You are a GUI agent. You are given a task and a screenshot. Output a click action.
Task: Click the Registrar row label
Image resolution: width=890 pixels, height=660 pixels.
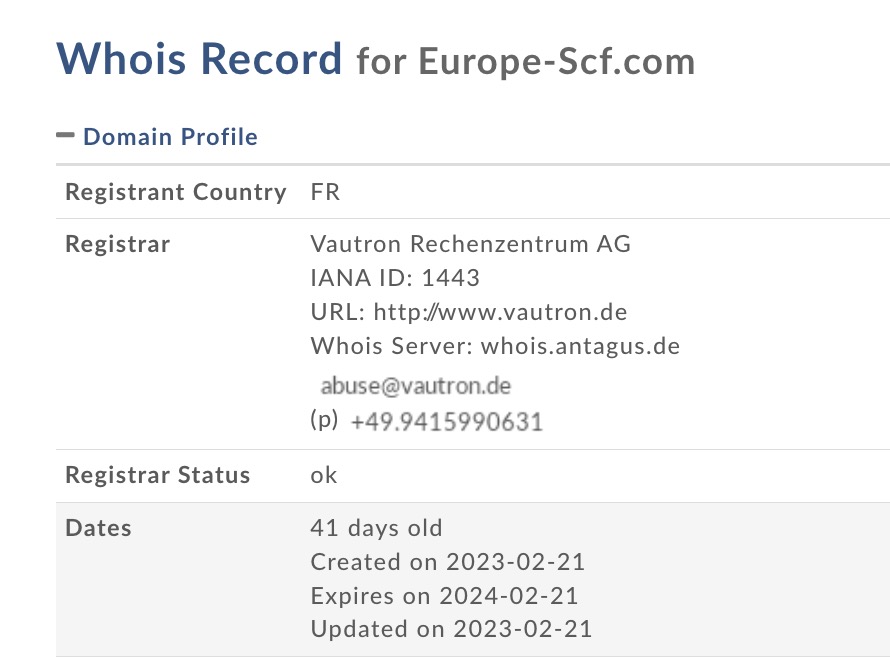tap(117, 244)
